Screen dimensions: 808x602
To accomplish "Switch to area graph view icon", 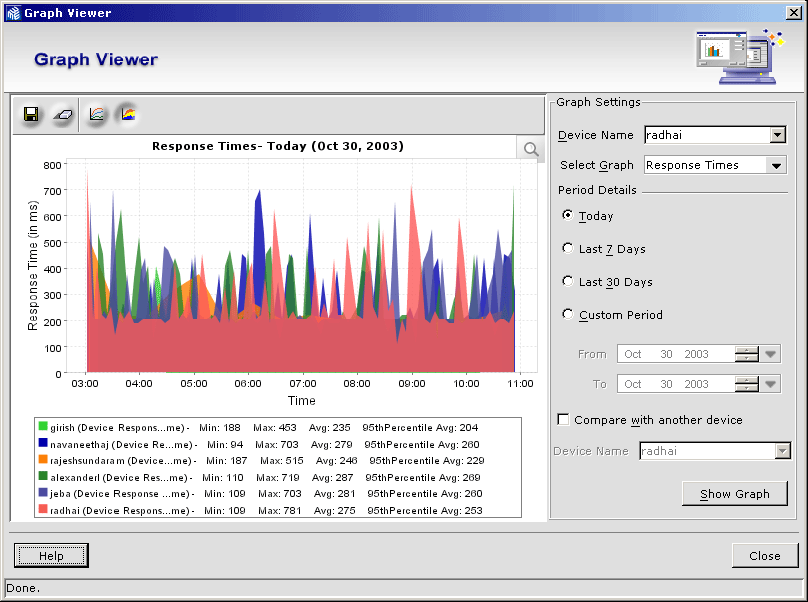I will coord(128,115).
